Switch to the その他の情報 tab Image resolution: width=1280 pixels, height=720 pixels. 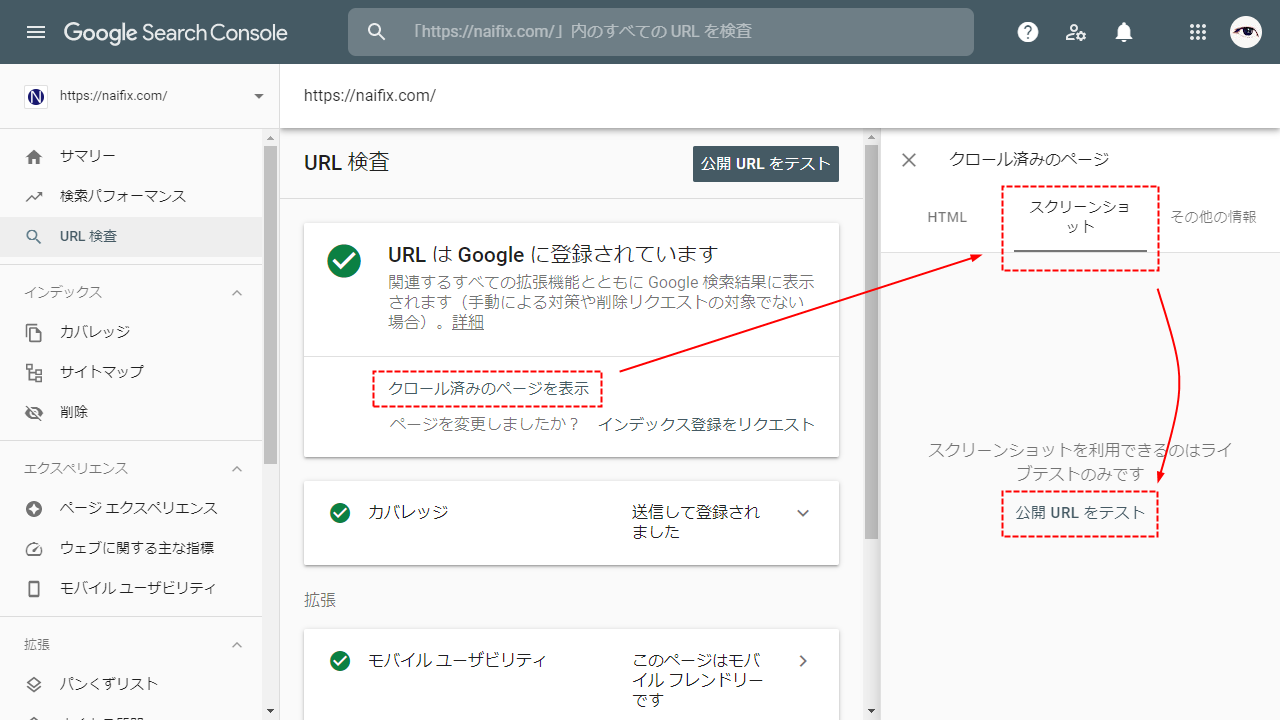(x=1213, y=217)
